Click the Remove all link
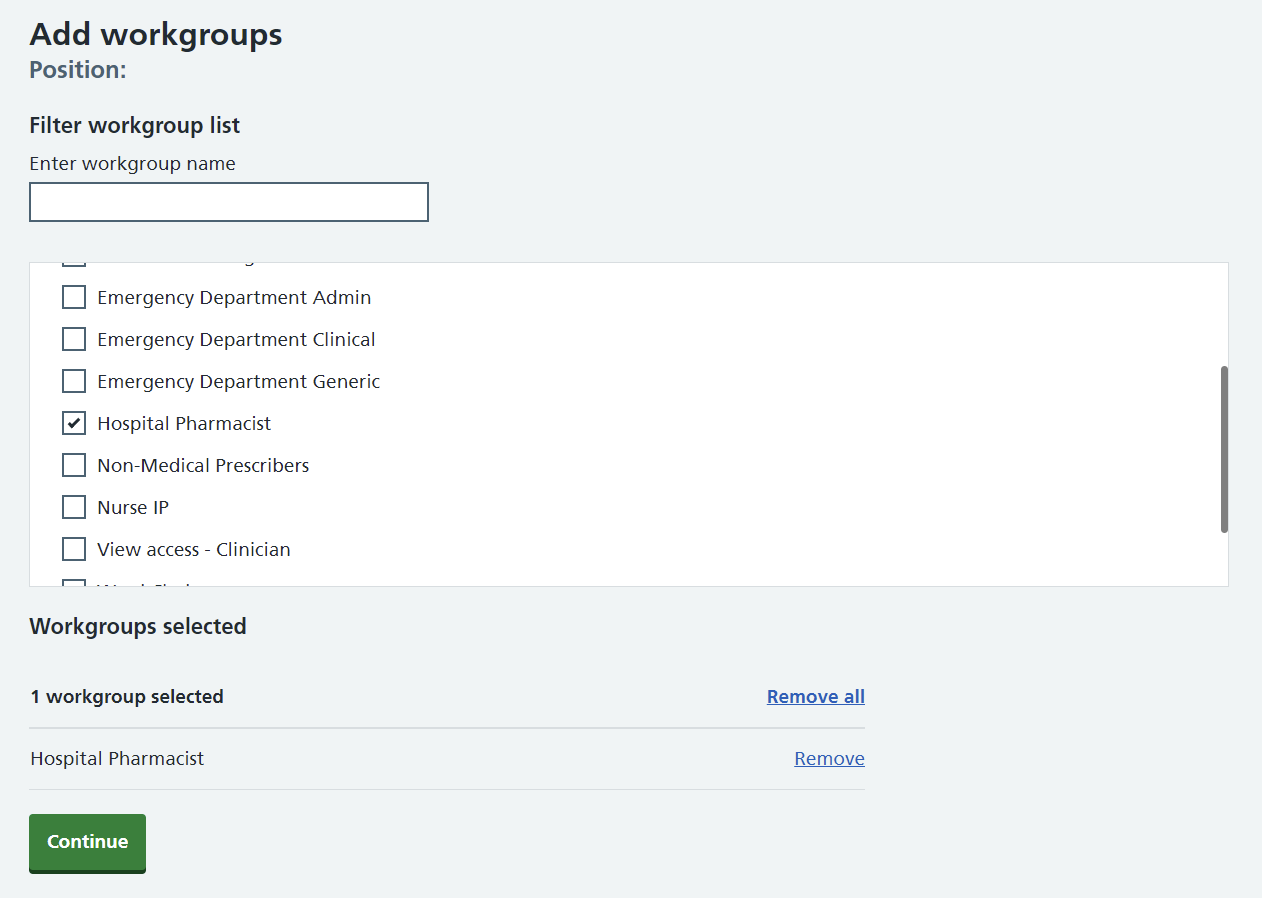1262x898 pixels. click(x=816, y=697)
